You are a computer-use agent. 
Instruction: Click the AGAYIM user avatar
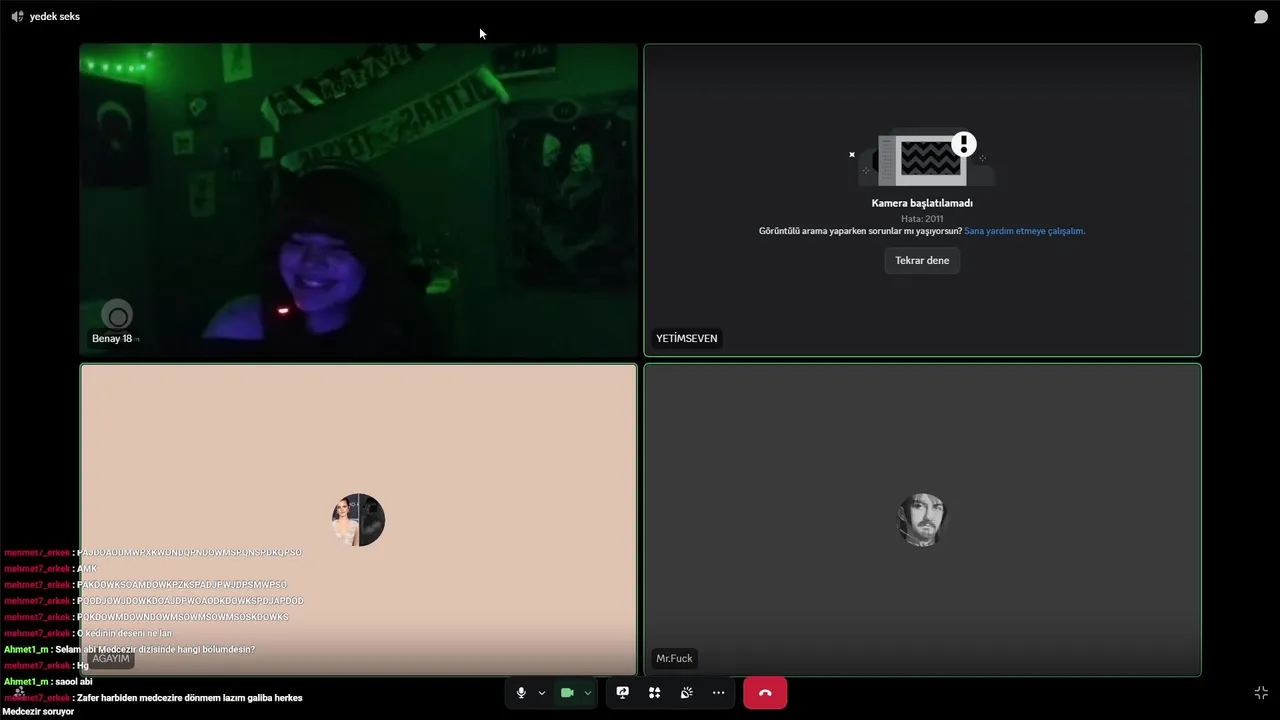click(358, 520)
